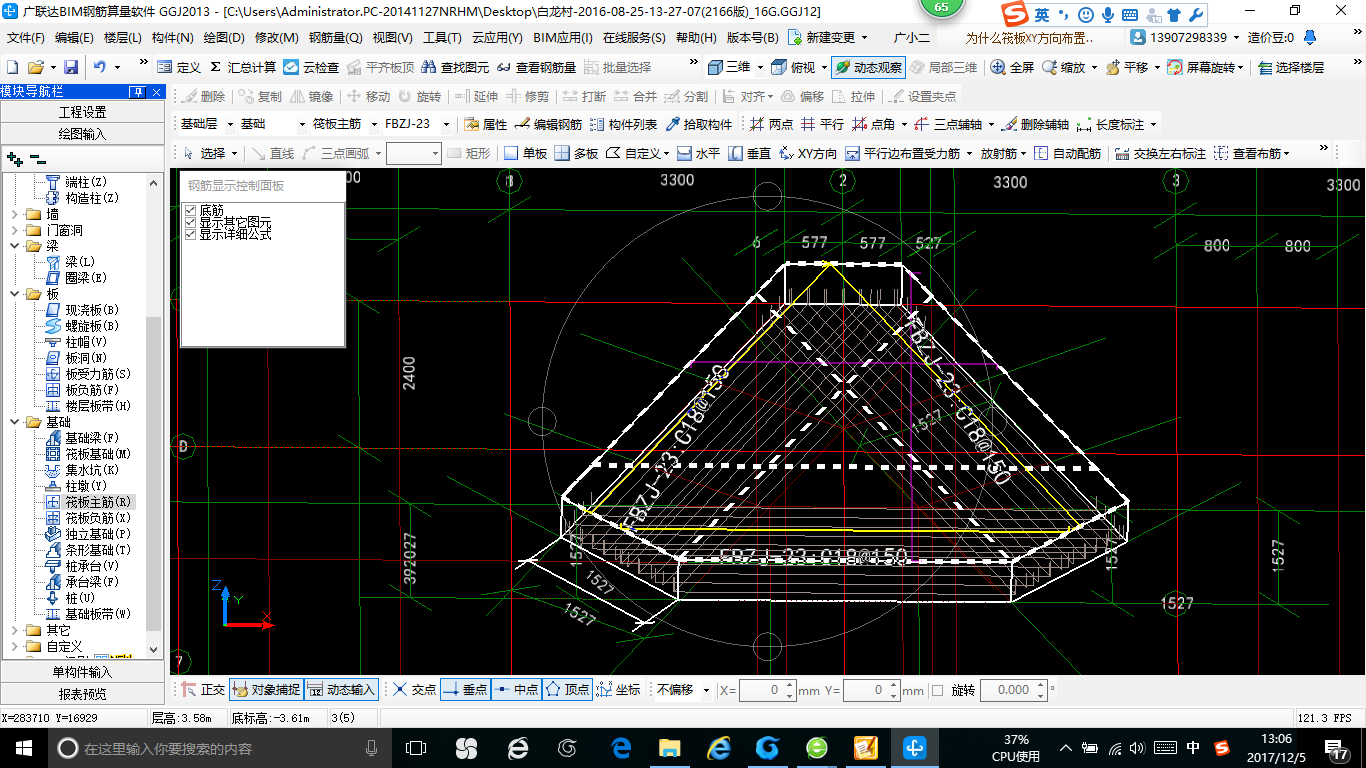Click 全屏 fullscreen zoom tool

click(x=1012, y=67)
